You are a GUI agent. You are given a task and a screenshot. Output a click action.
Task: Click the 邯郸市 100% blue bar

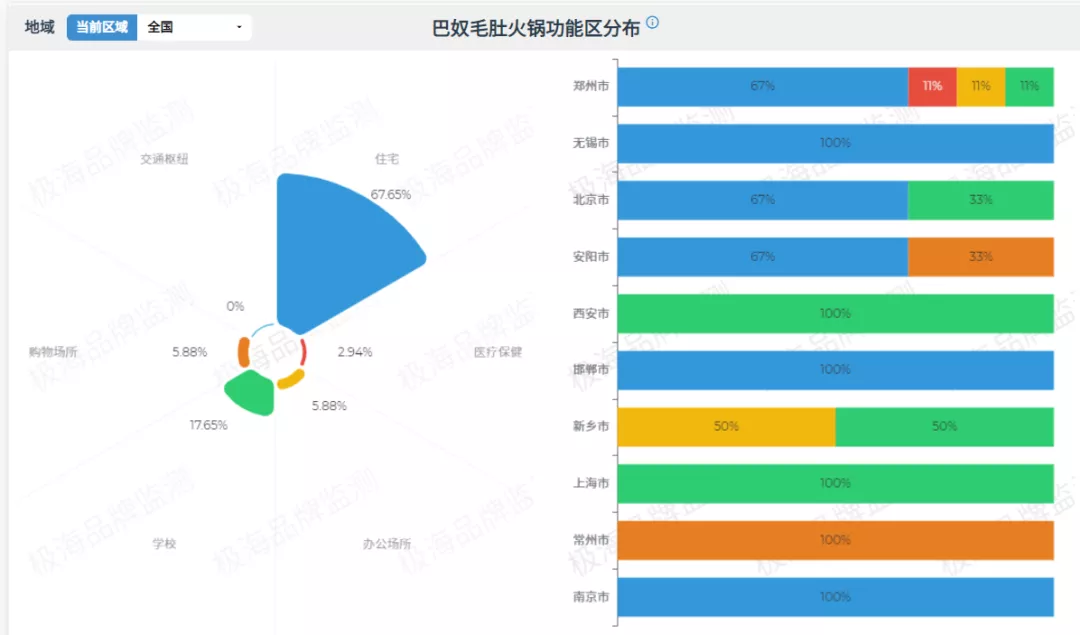835,370
